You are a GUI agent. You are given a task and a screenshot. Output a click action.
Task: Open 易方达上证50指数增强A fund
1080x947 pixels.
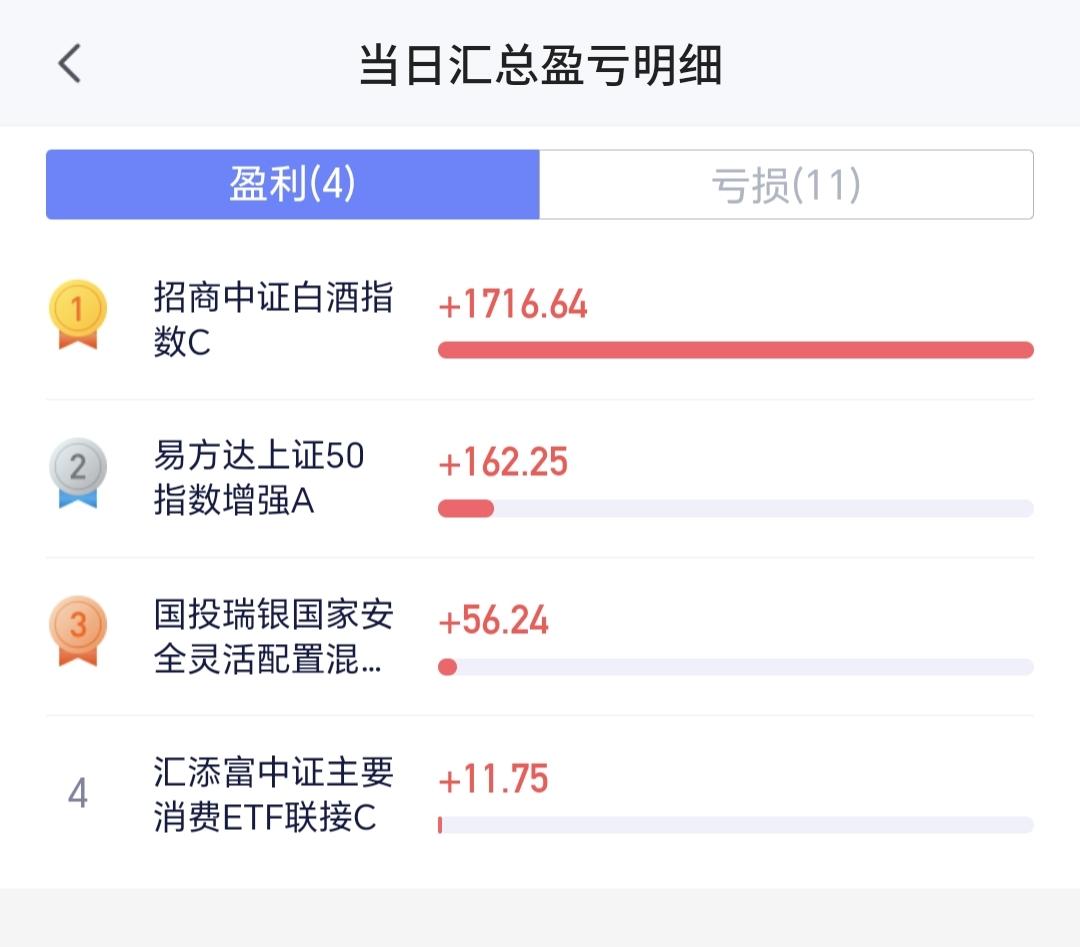[x=258, y=478]
